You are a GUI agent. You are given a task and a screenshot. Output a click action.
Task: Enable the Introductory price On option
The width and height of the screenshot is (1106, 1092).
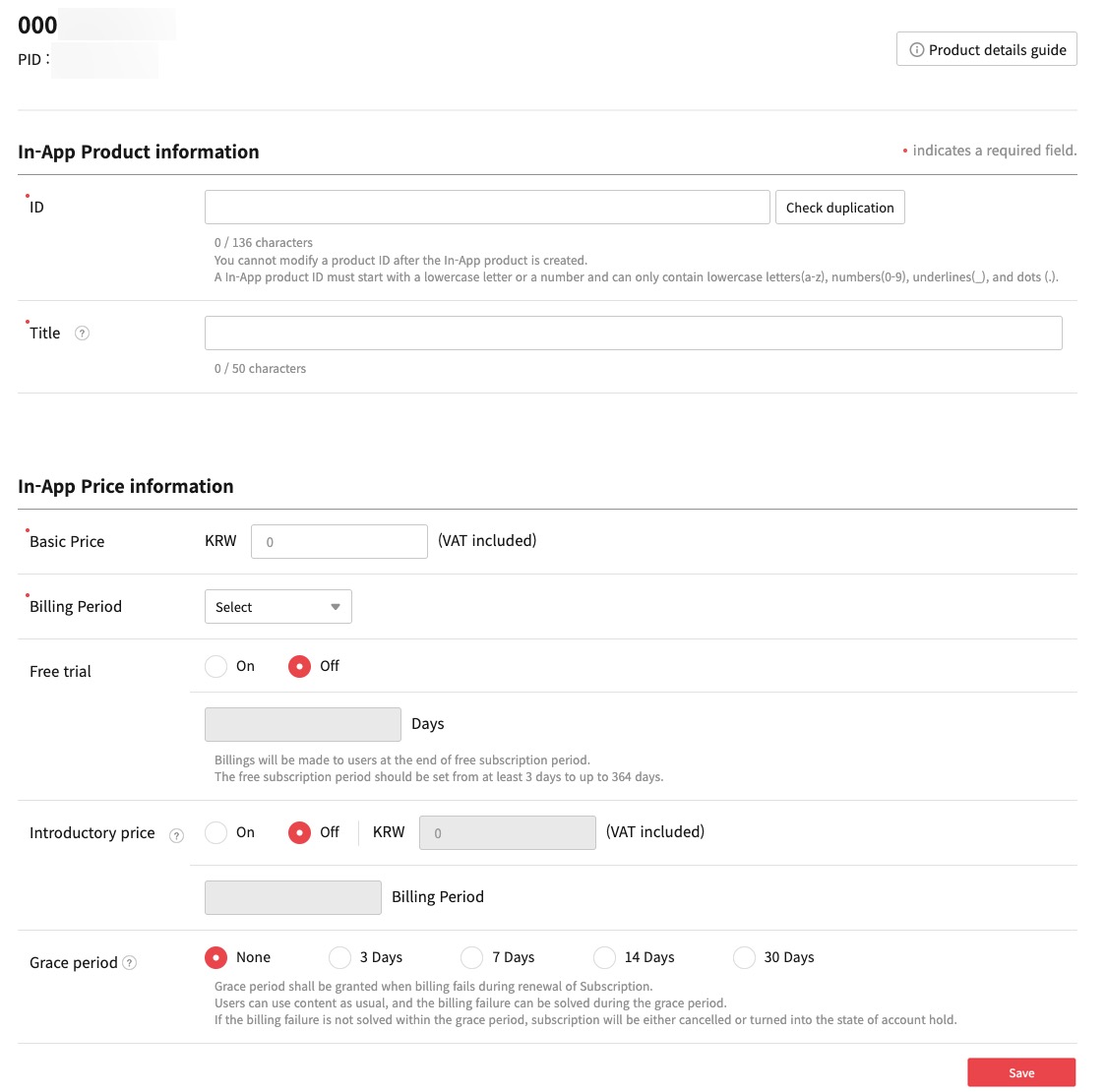pyautogui.click(x=216, y=833)
